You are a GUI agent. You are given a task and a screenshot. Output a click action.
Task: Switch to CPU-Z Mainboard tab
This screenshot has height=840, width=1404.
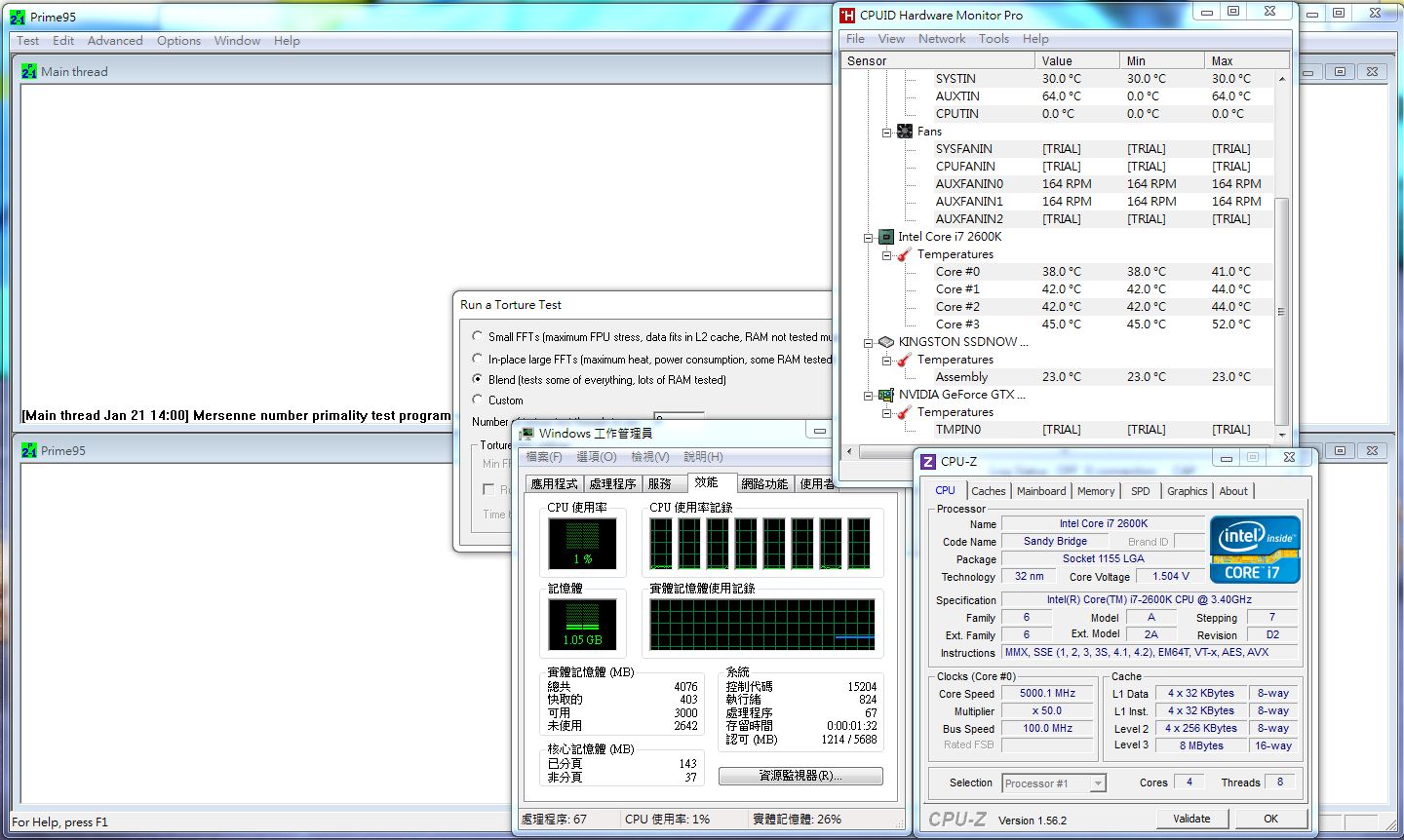click(1041, 491)
